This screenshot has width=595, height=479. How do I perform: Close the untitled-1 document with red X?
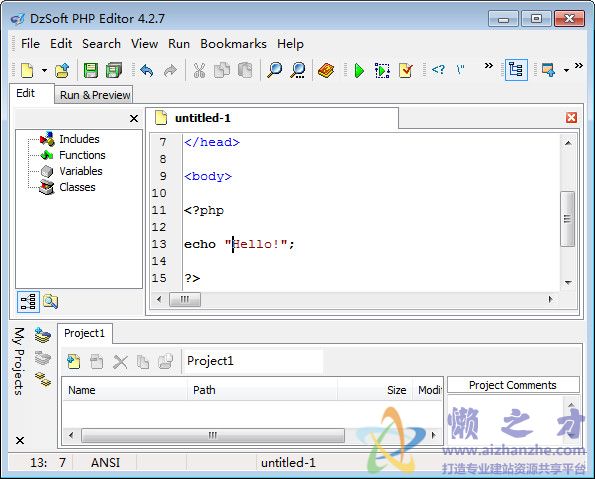tap(571, 118)
